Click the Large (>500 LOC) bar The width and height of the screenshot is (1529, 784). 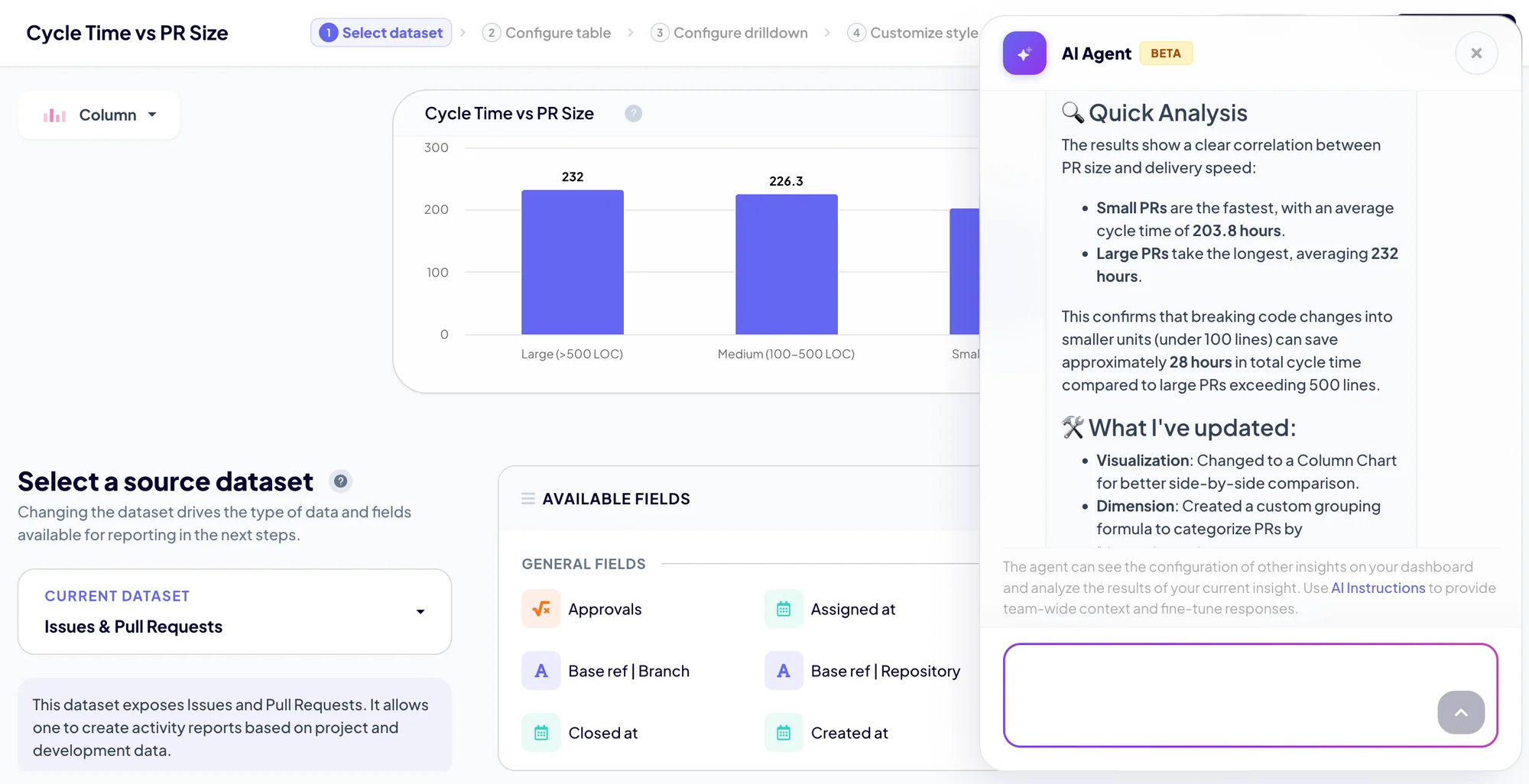coord(573,262)
